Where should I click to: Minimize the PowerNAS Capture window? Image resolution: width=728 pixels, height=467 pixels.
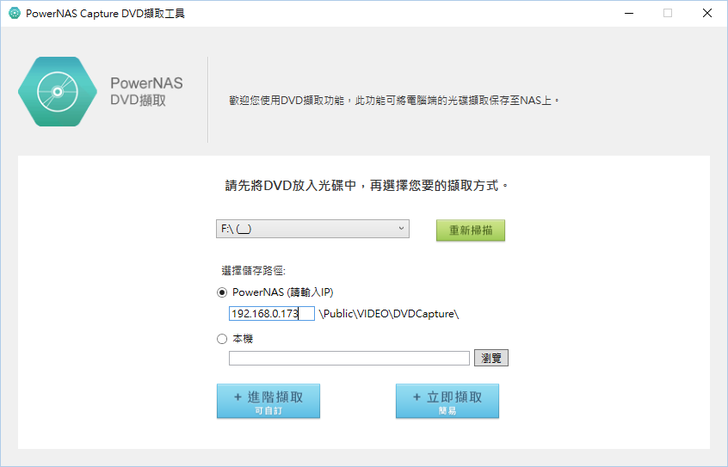coord(629,13)
